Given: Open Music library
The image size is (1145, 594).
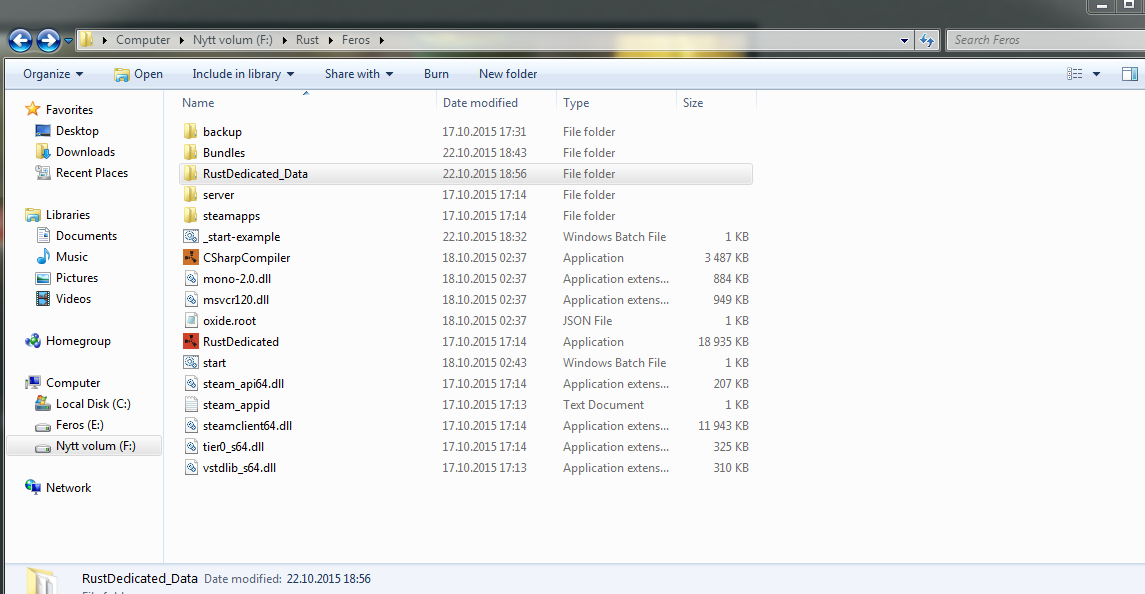Looking at the screenshot, I should (72, 257).
